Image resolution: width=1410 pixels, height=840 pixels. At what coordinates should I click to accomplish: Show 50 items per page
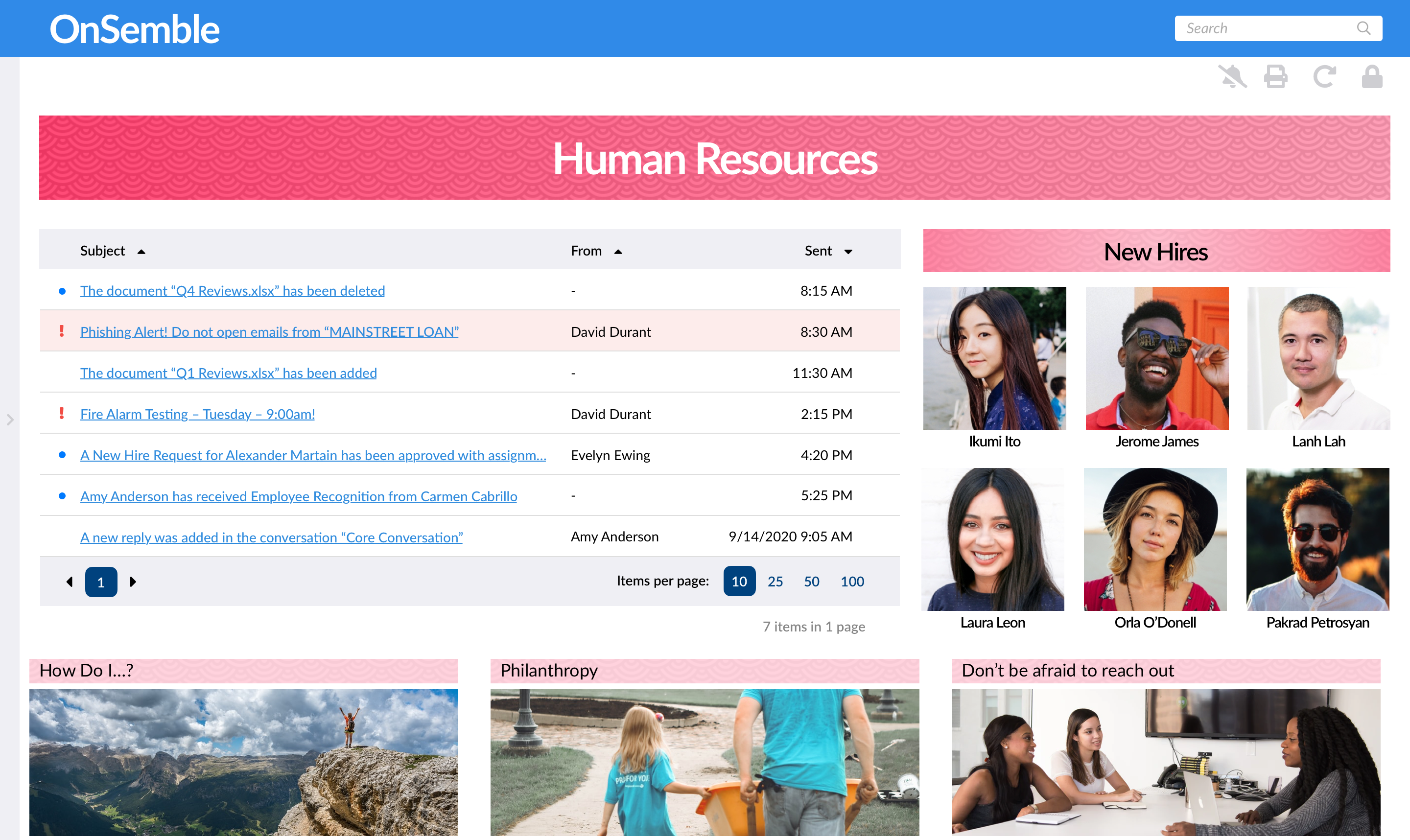point(811,582)
